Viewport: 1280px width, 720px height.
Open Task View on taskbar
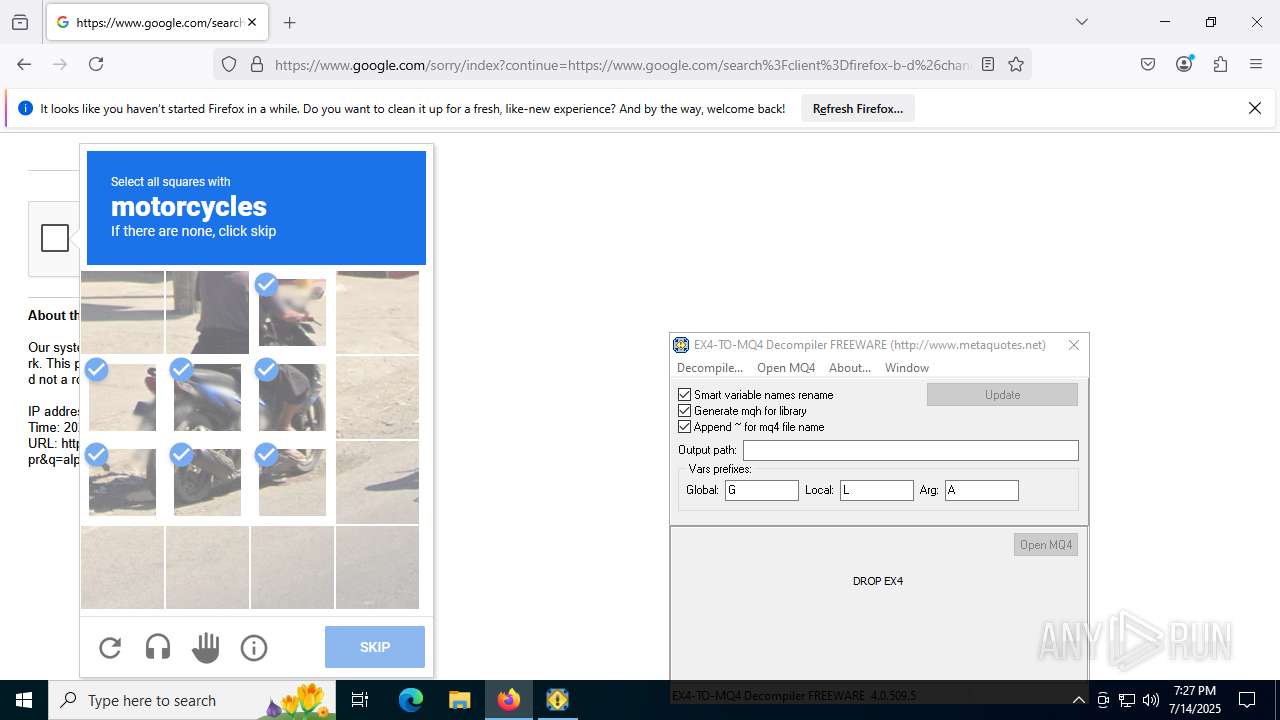(361, 700)
